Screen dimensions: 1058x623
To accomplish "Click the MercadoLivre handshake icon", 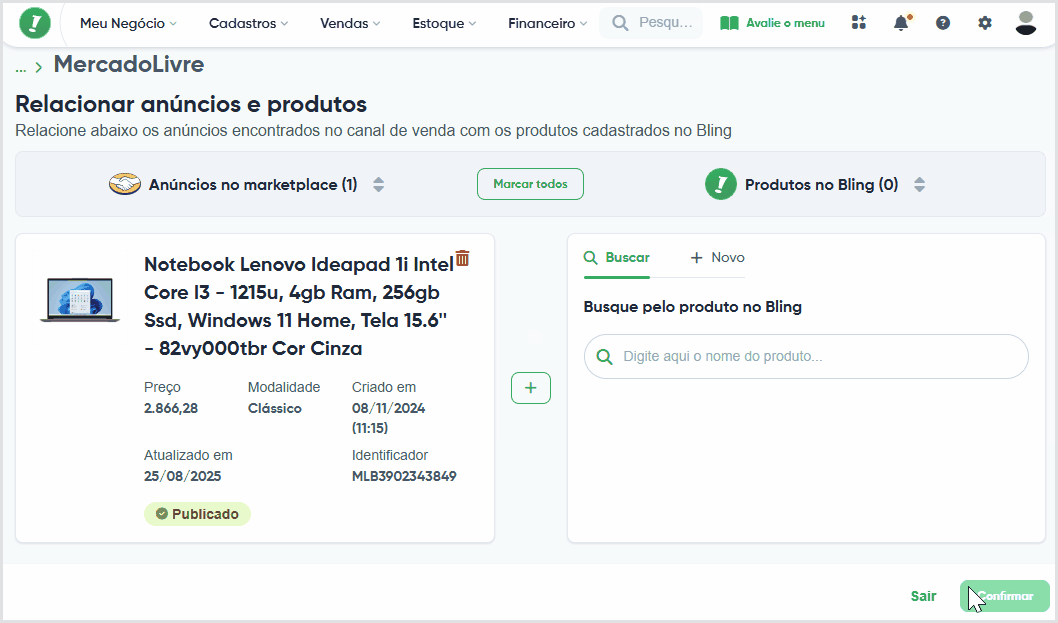I will (x=125, y=184).
